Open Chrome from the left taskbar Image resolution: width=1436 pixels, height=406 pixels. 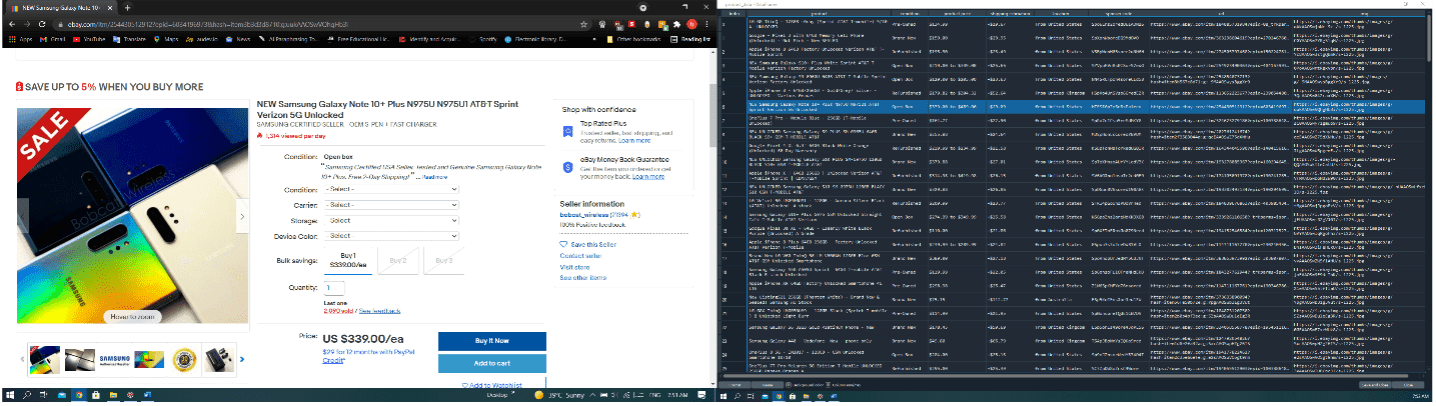click(x=79, y=395)
